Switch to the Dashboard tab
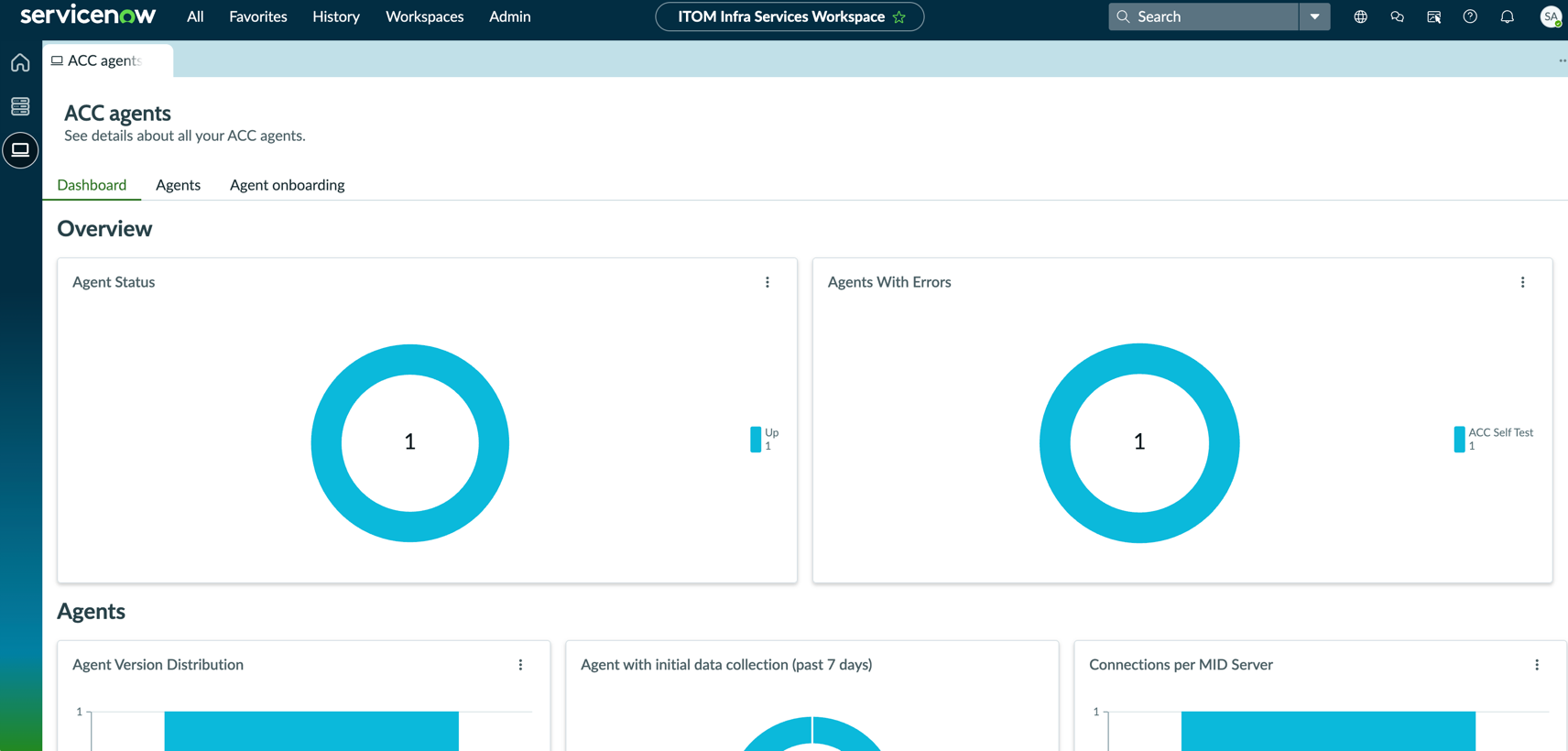This screenshot has height=751, width=1568. 92,185
